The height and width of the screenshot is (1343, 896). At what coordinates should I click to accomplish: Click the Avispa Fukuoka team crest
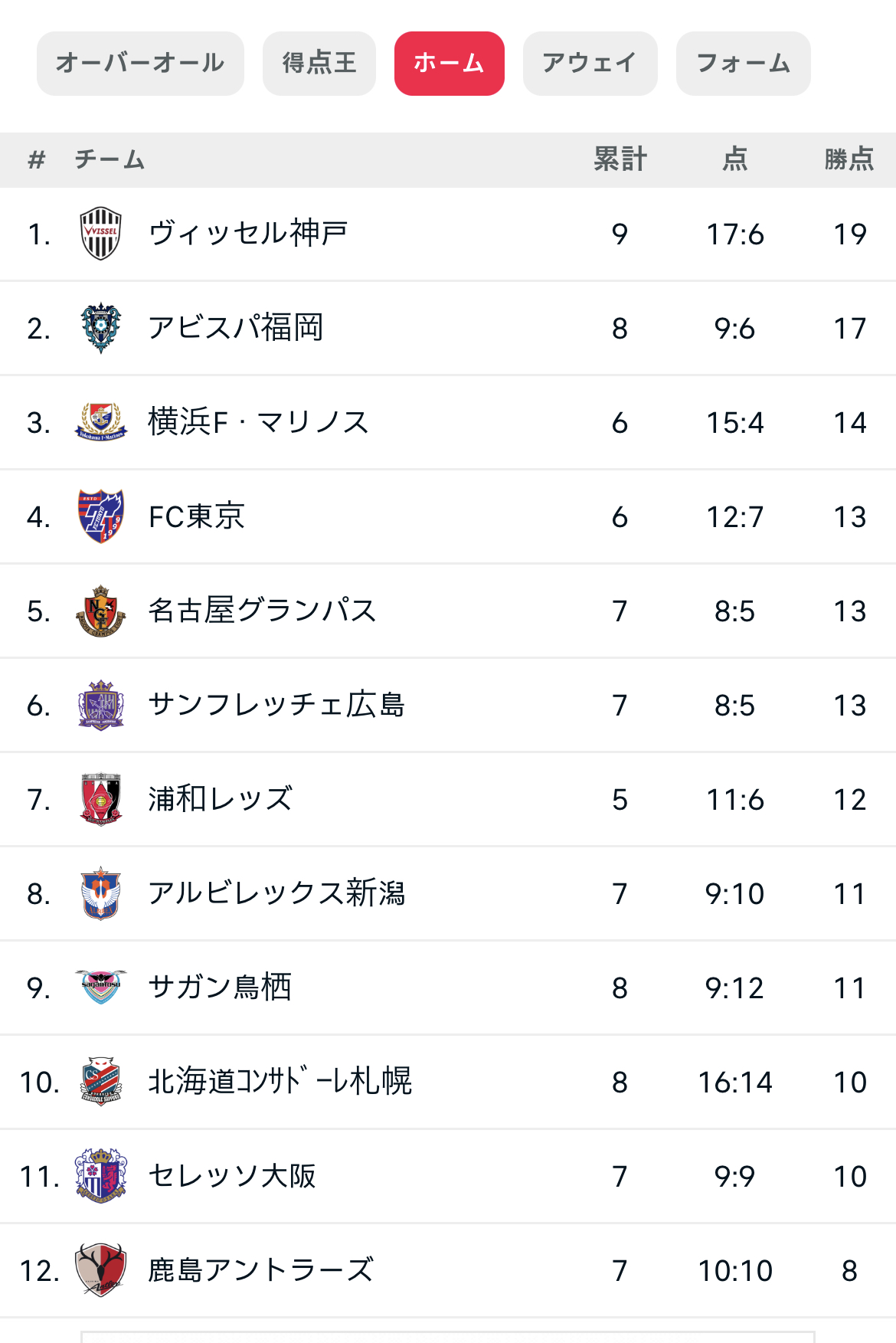101,328
